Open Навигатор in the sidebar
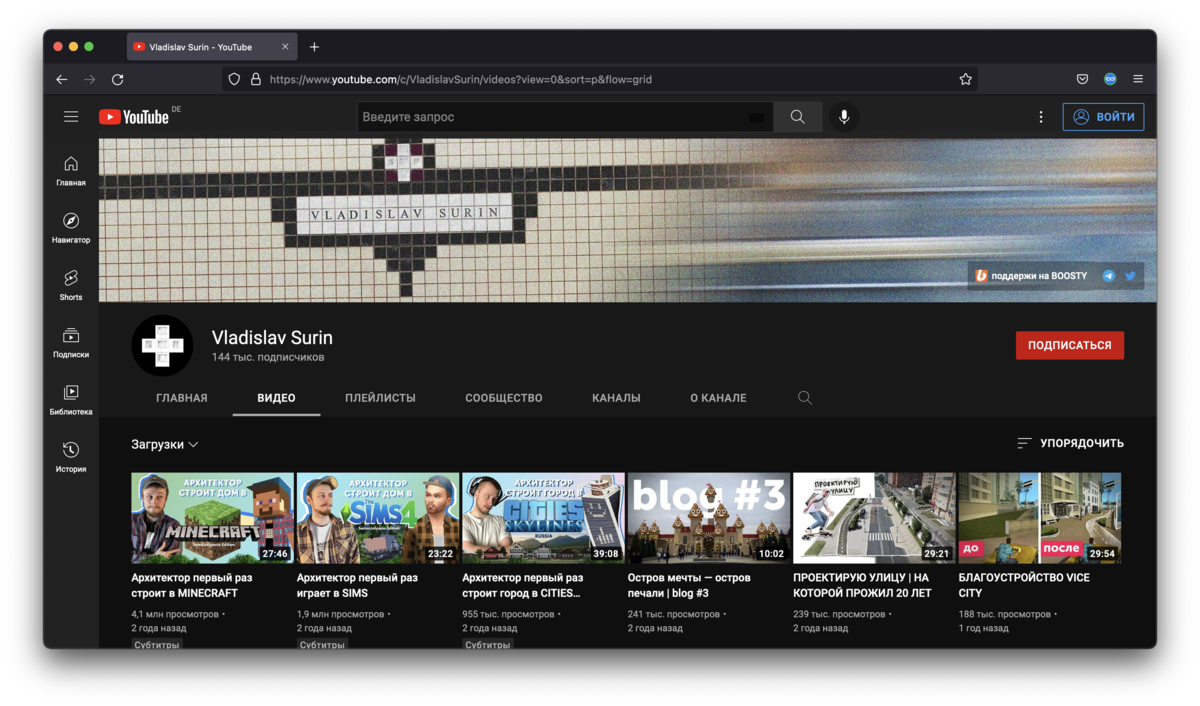Viewport: 1200px width, 706px height. pyautogui.click(x=71, y=228)
